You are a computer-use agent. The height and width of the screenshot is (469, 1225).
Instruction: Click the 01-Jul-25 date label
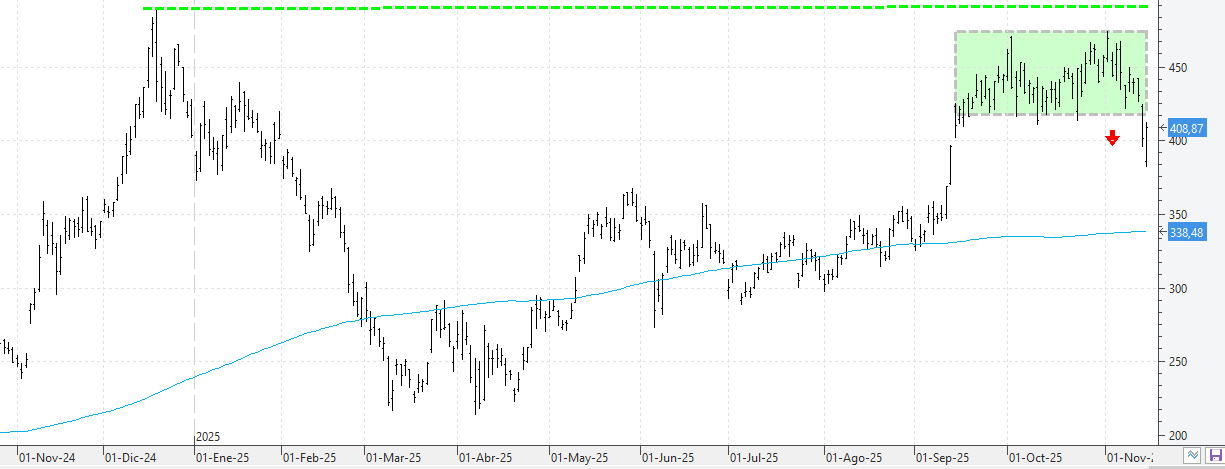755,457
